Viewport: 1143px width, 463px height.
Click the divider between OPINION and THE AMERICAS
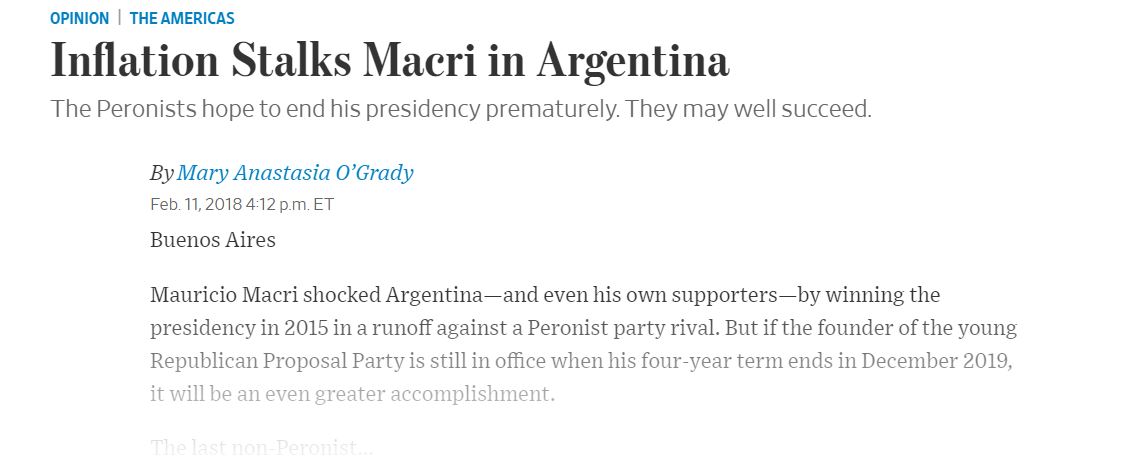click(119, 18)
